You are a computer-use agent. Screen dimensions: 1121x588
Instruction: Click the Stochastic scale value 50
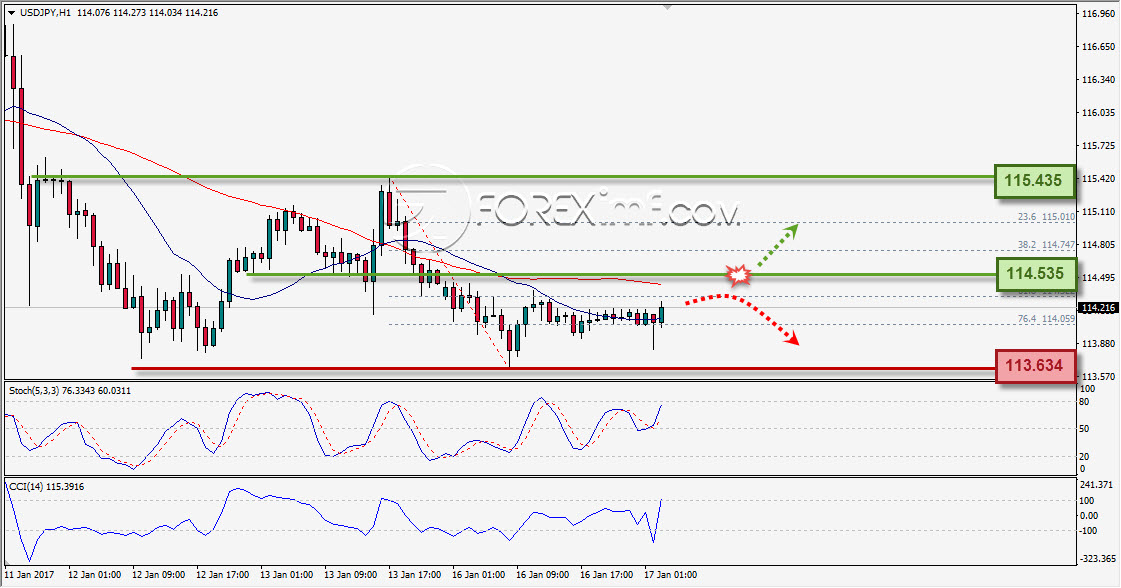(1085, 428)
